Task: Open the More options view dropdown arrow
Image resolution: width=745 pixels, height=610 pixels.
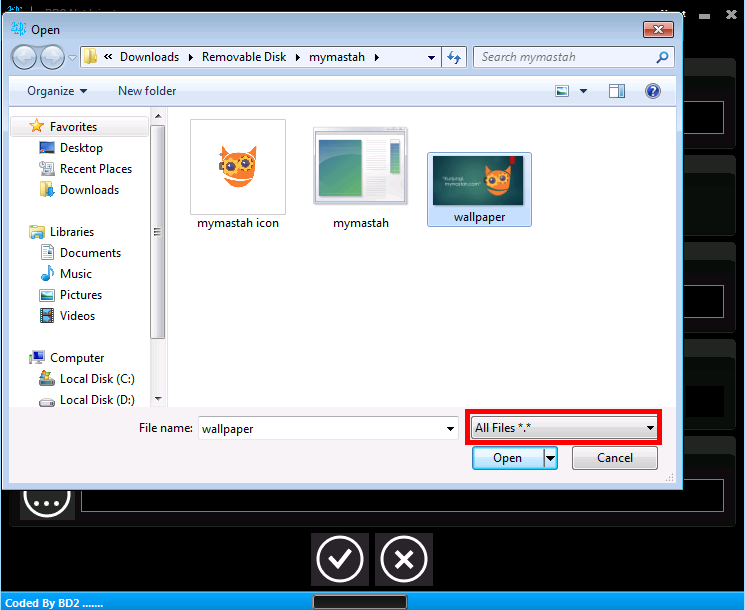Action: click(x=583, y=91)
